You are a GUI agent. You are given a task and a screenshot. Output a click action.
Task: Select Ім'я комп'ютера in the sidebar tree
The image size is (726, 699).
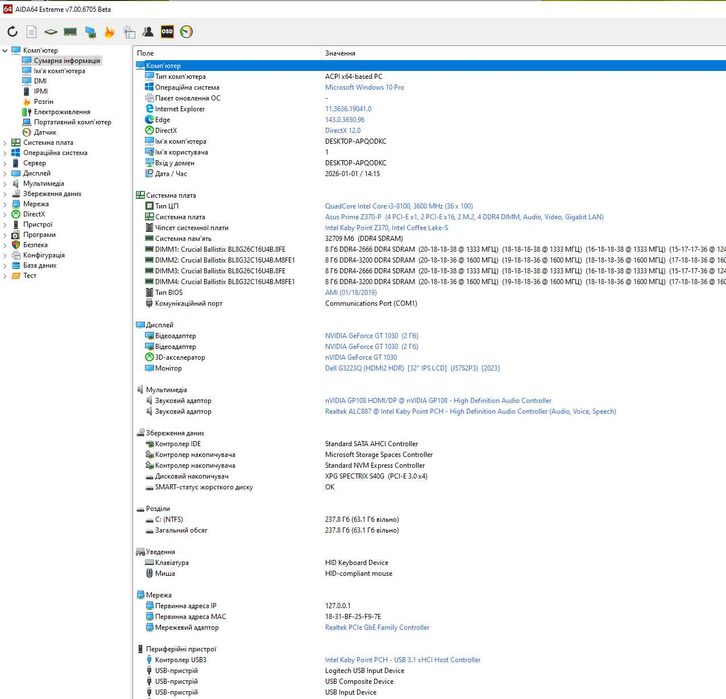(59, 71)
